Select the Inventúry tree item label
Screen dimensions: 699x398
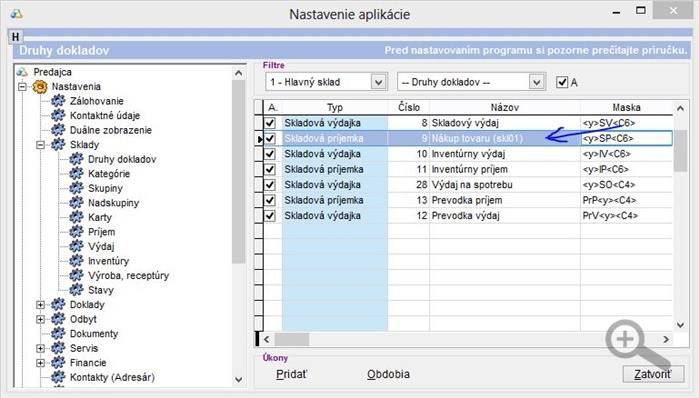click(x=108, y=261)
